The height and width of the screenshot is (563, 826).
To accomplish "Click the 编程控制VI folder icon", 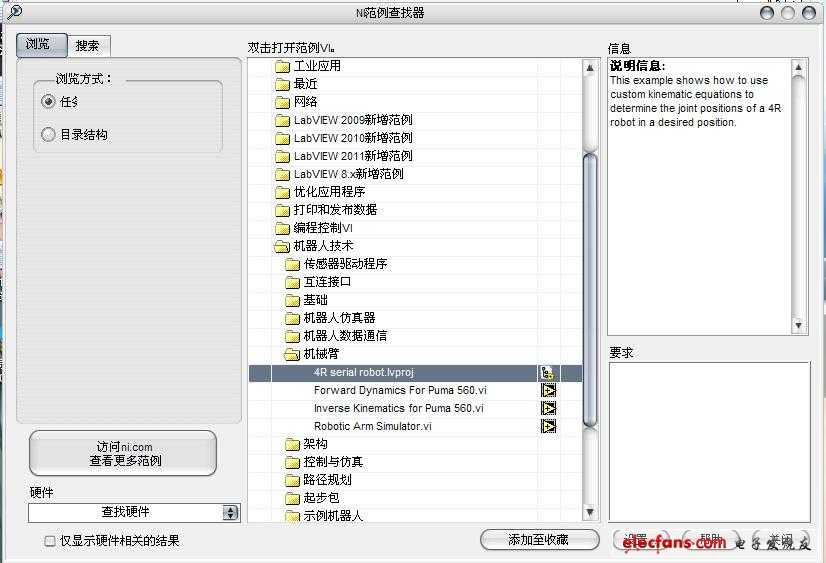I will tap(283, 228).
